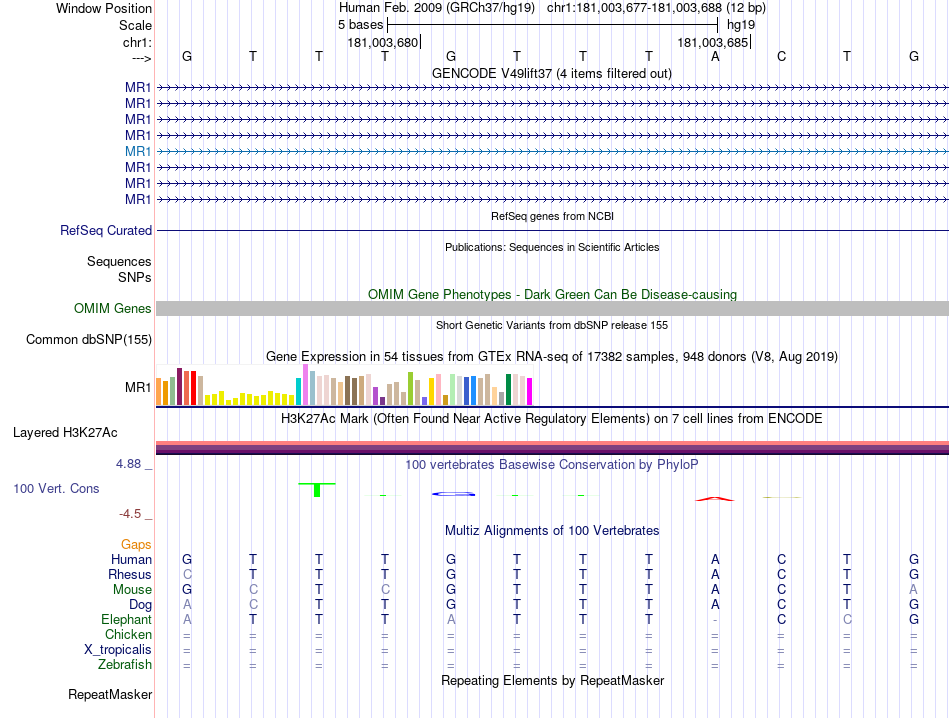Click the Dog species label
This screenshot has width=950, height=718.
click(140, 605)
